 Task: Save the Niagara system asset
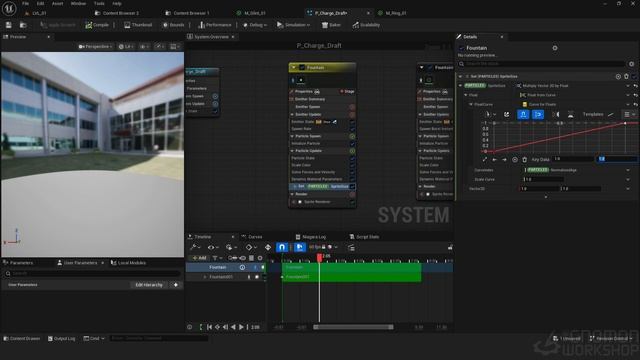pos(9,25)
